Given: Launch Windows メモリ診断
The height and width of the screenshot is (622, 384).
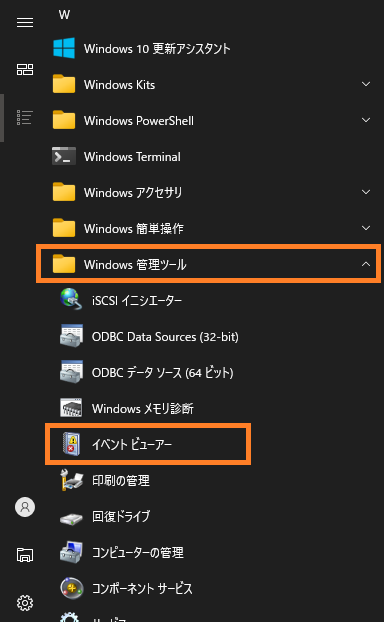Looking at the screenshot, I should [209, 408].
